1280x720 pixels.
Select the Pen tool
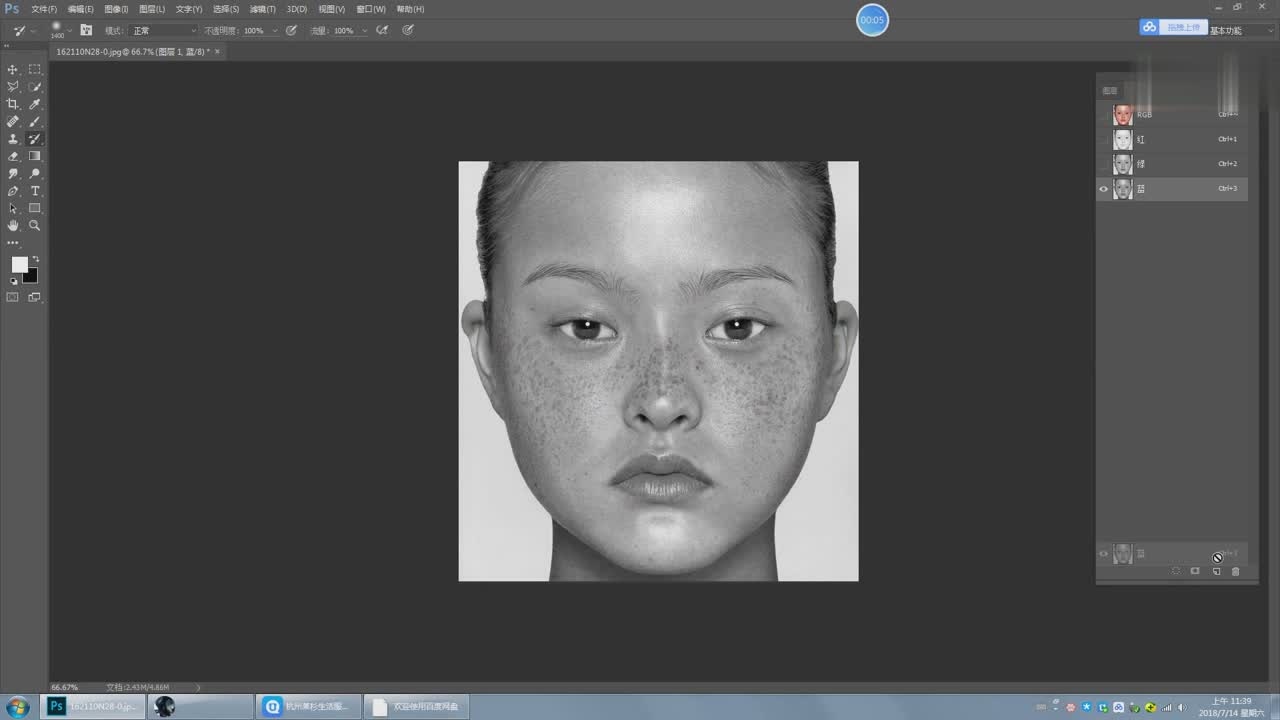(x=13, y=191)
